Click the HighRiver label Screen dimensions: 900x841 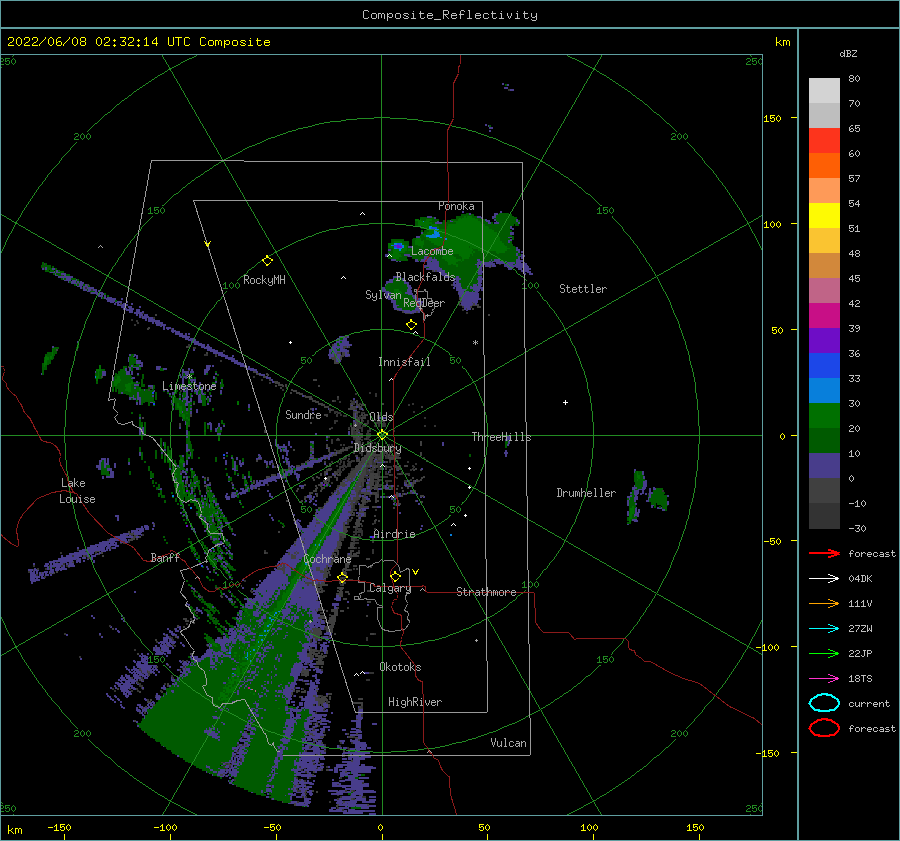pyautogui.click(x=415, y=702)
